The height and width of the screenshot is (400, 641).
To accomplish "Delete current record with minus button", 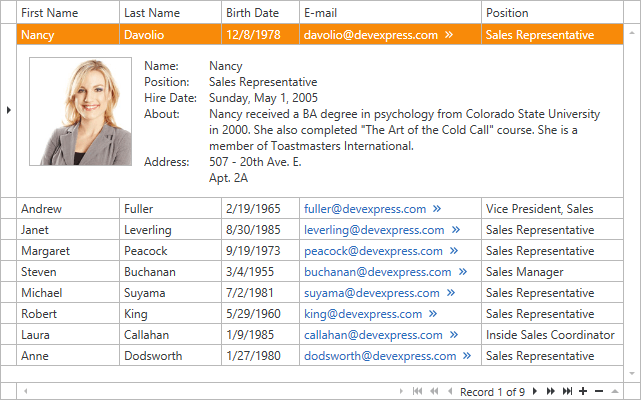I will [598, 391].
